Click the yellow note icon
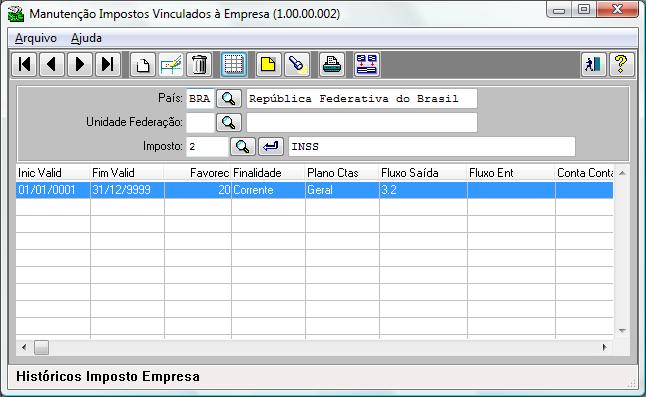 click(x=268, y=65)
